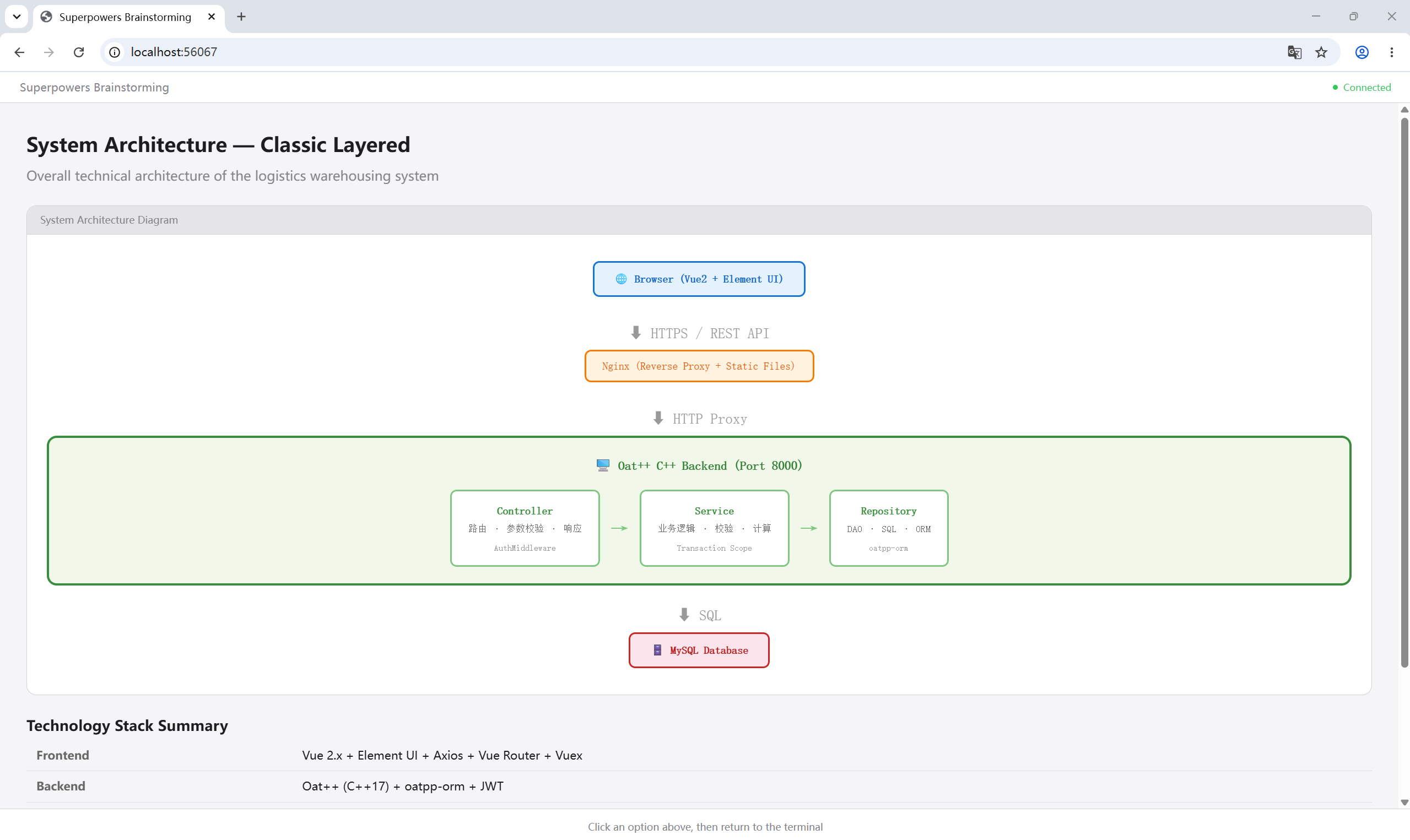The height and width of the screenshot is (840, 1410).
Task: Click the HTTPS / REST API label
Action: [709, 333]
